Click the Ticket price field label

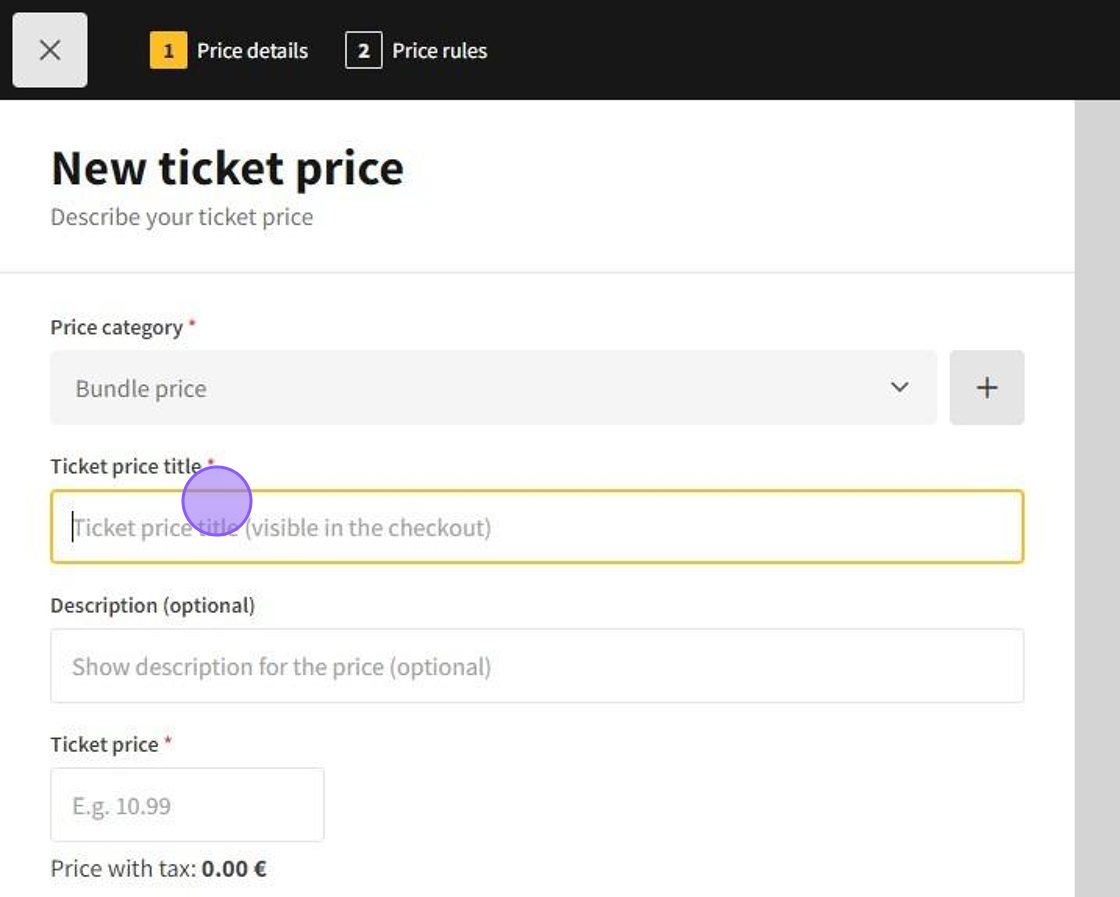tap(104, 745)
